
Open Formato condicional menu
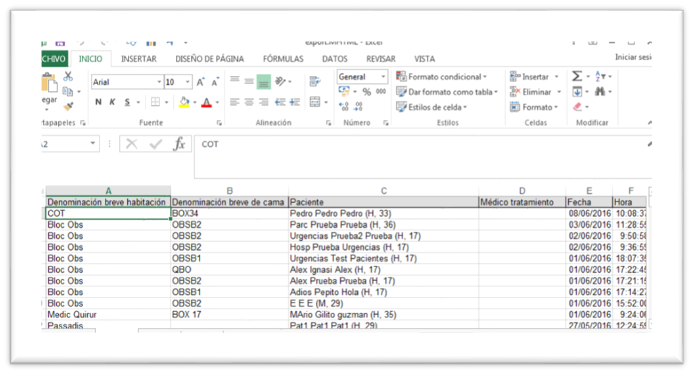[x=441, y=77]
